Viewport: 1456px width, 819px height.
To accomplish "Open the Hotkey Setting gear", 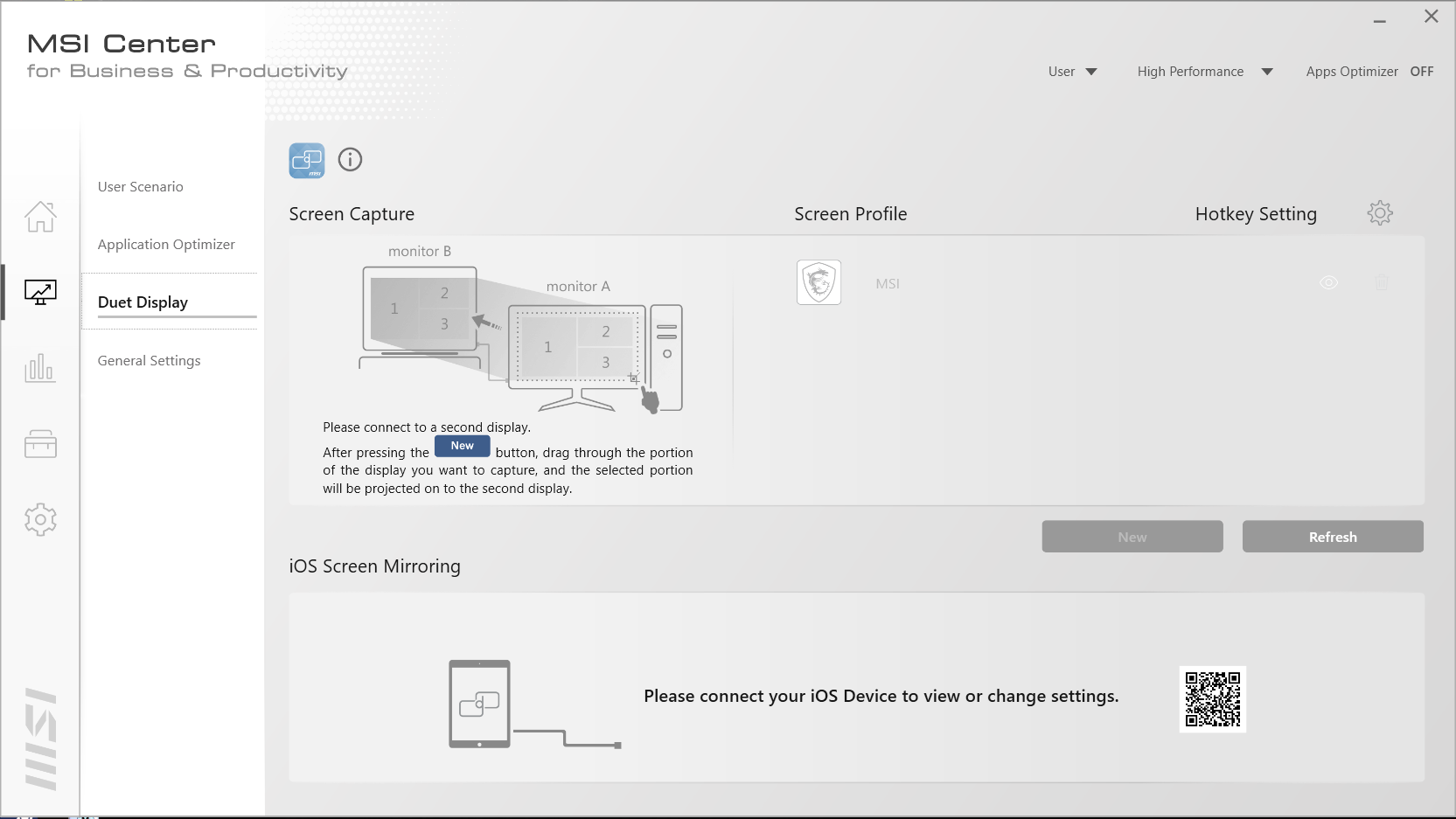I will coord(1380,213).
